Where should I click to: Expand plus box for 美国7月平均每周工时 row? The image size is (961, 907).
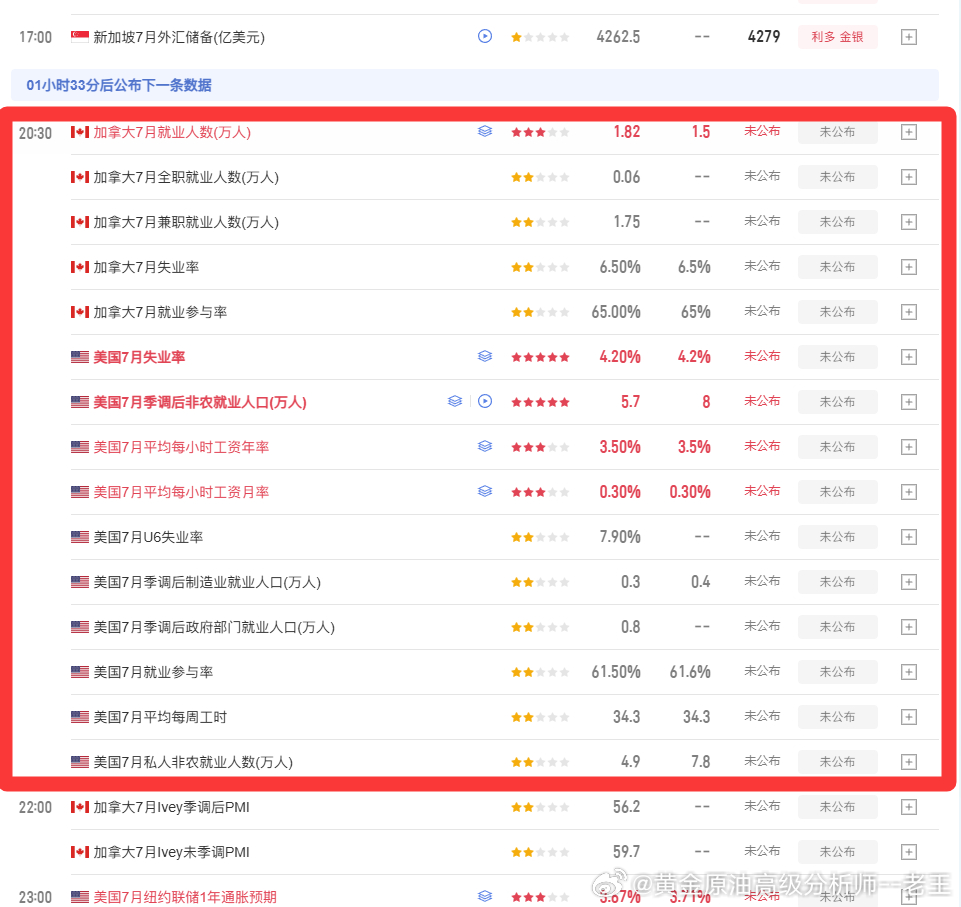pyautogui.click(x=909, y=717)
